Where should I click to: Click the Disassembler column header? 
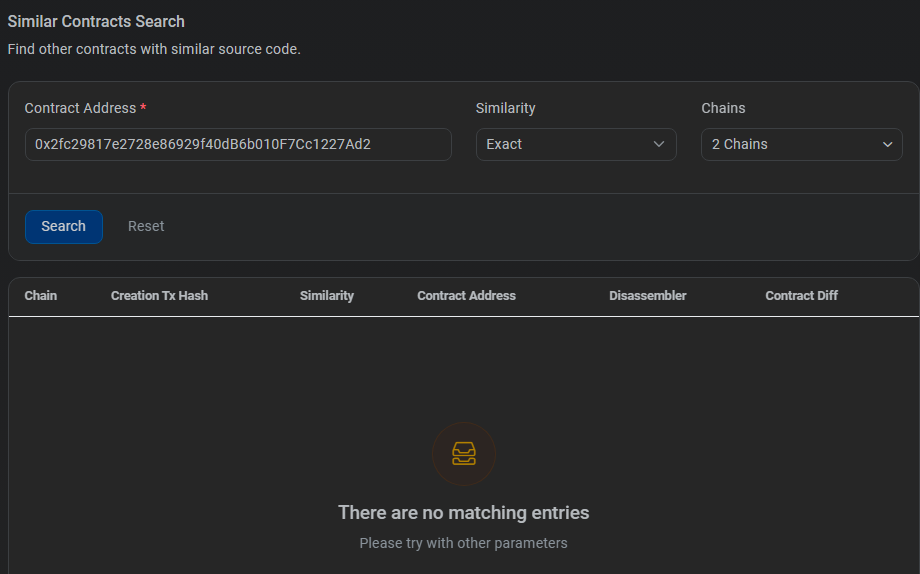648,296
